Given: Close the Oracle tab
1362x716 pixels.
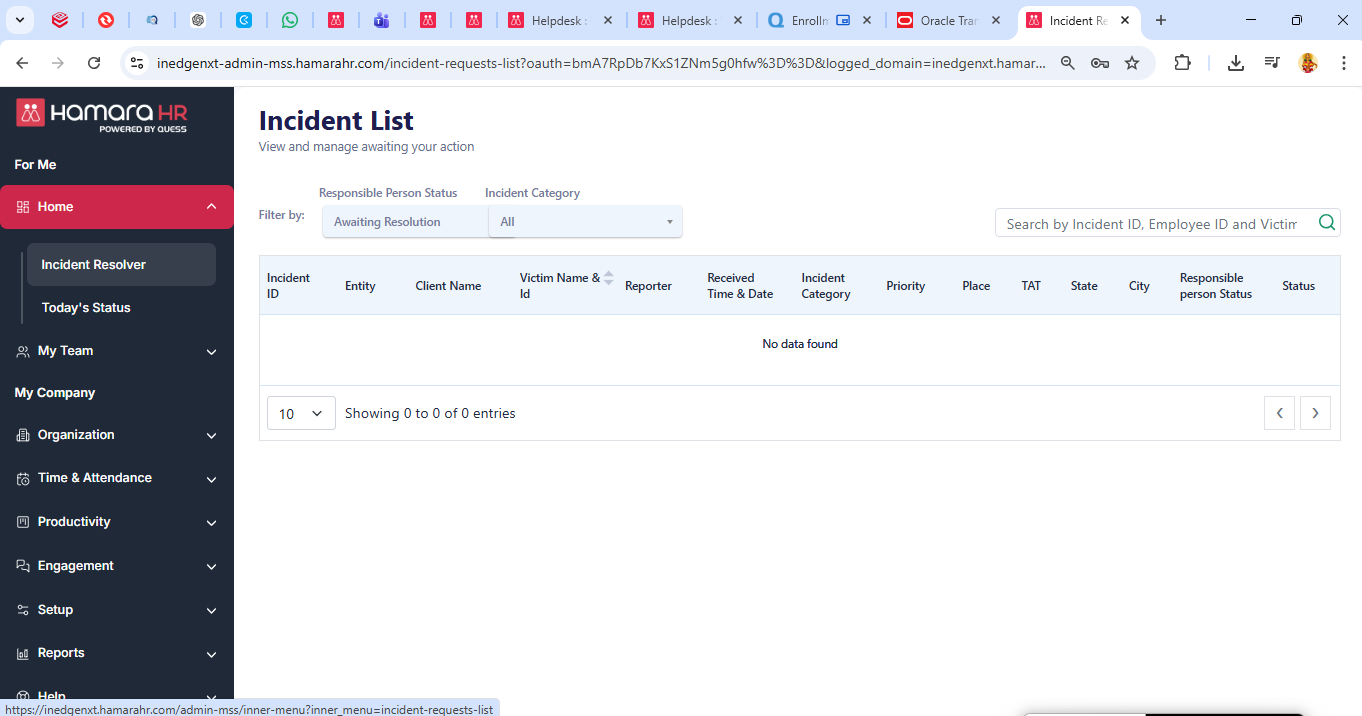Looking at the screenshot, I should [x=995, y=20].
